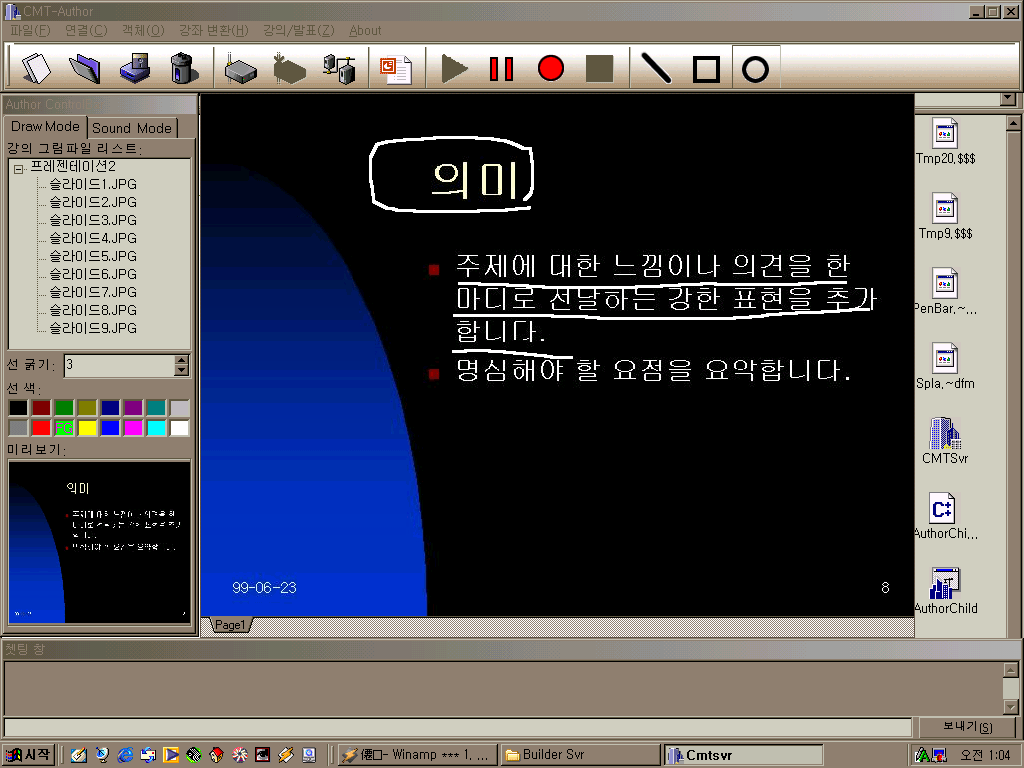Screen dimensions: 1024x768
Task: Select the Rectangle drawing tool
Action: [706, 68]
